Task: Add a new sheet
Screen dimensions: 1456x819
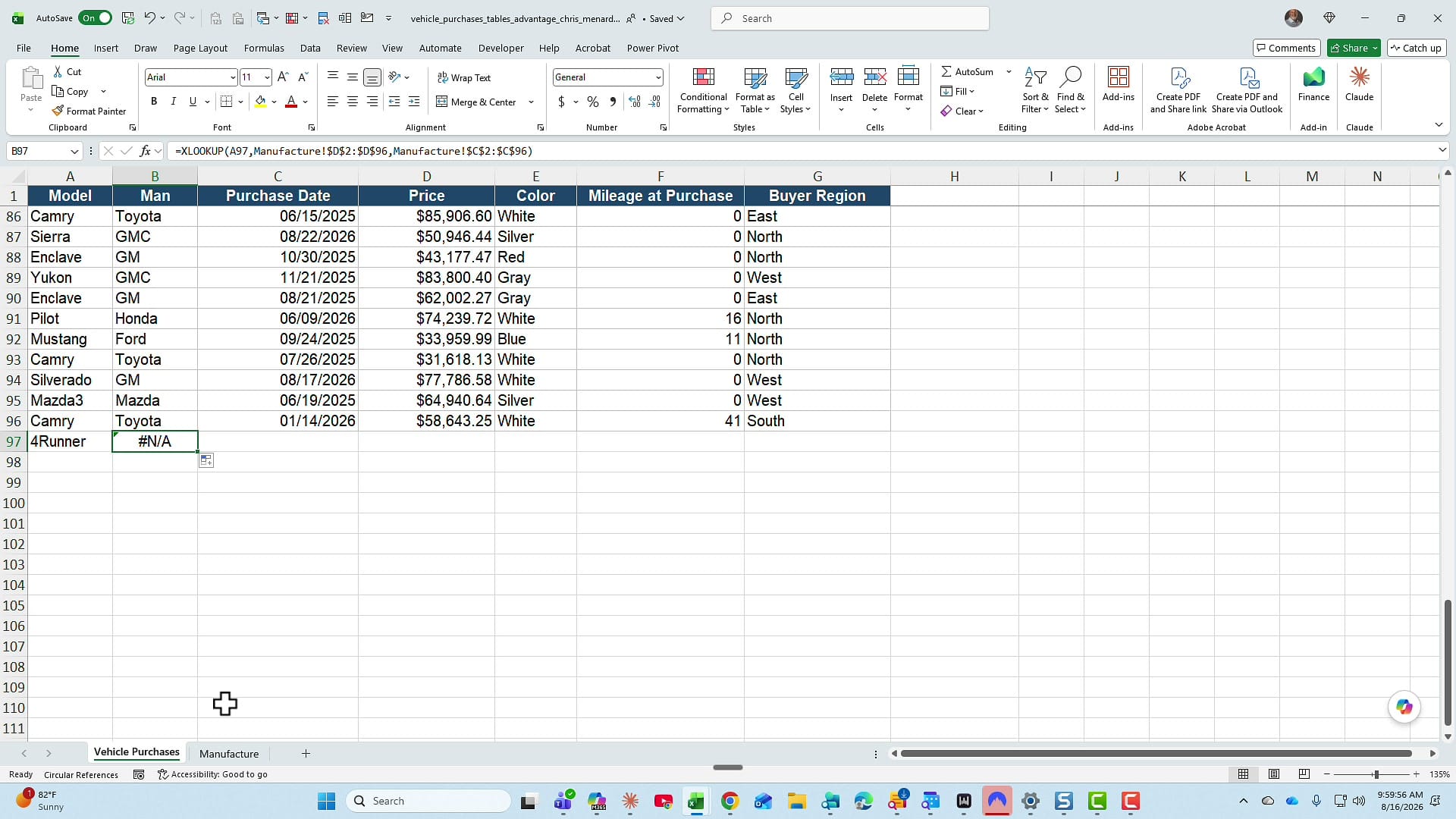Action: click(x=306, y=754)
